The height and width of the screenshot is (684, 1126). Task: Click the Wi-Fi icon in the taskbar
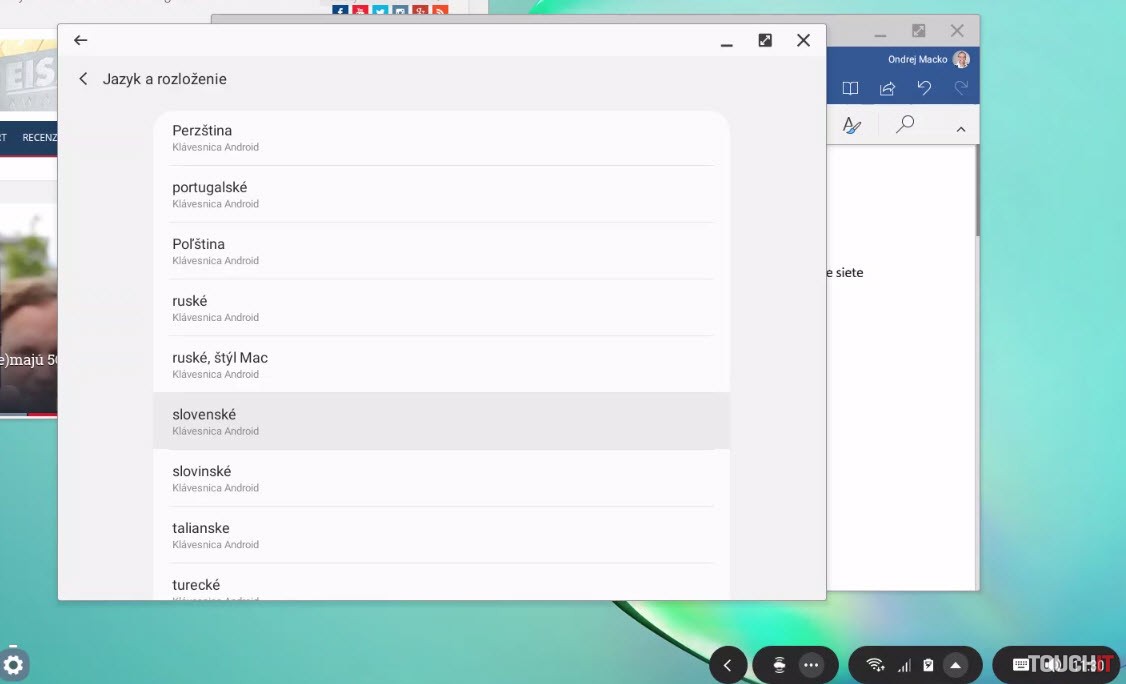(x=875, y=665)
